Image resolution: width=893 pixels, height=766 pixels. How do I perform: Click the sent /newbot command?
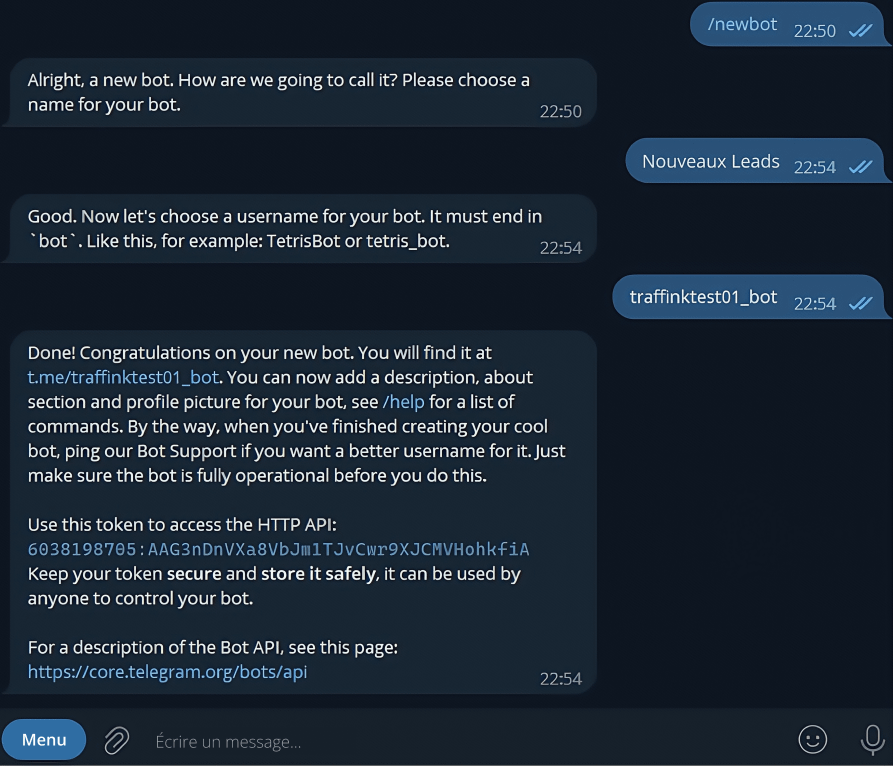pos(742,25)
